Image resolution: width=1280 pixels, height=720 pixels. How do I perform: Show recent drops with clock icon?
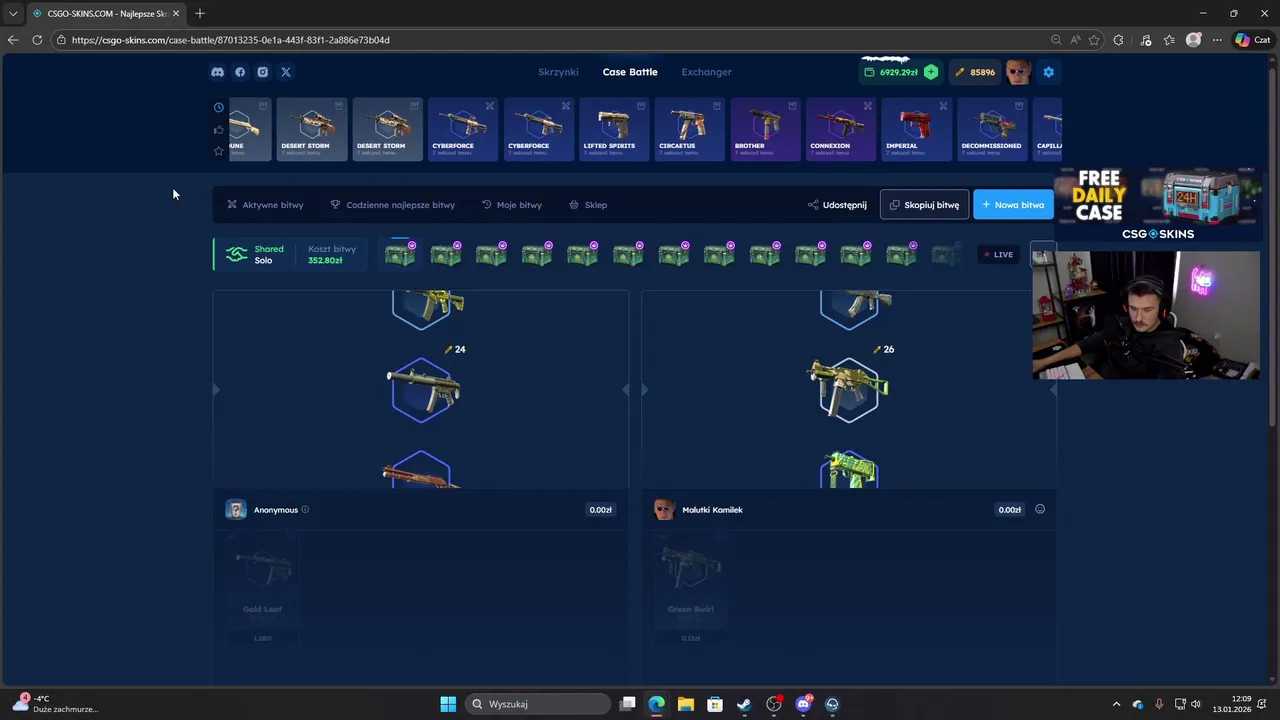tap(219, 107)
